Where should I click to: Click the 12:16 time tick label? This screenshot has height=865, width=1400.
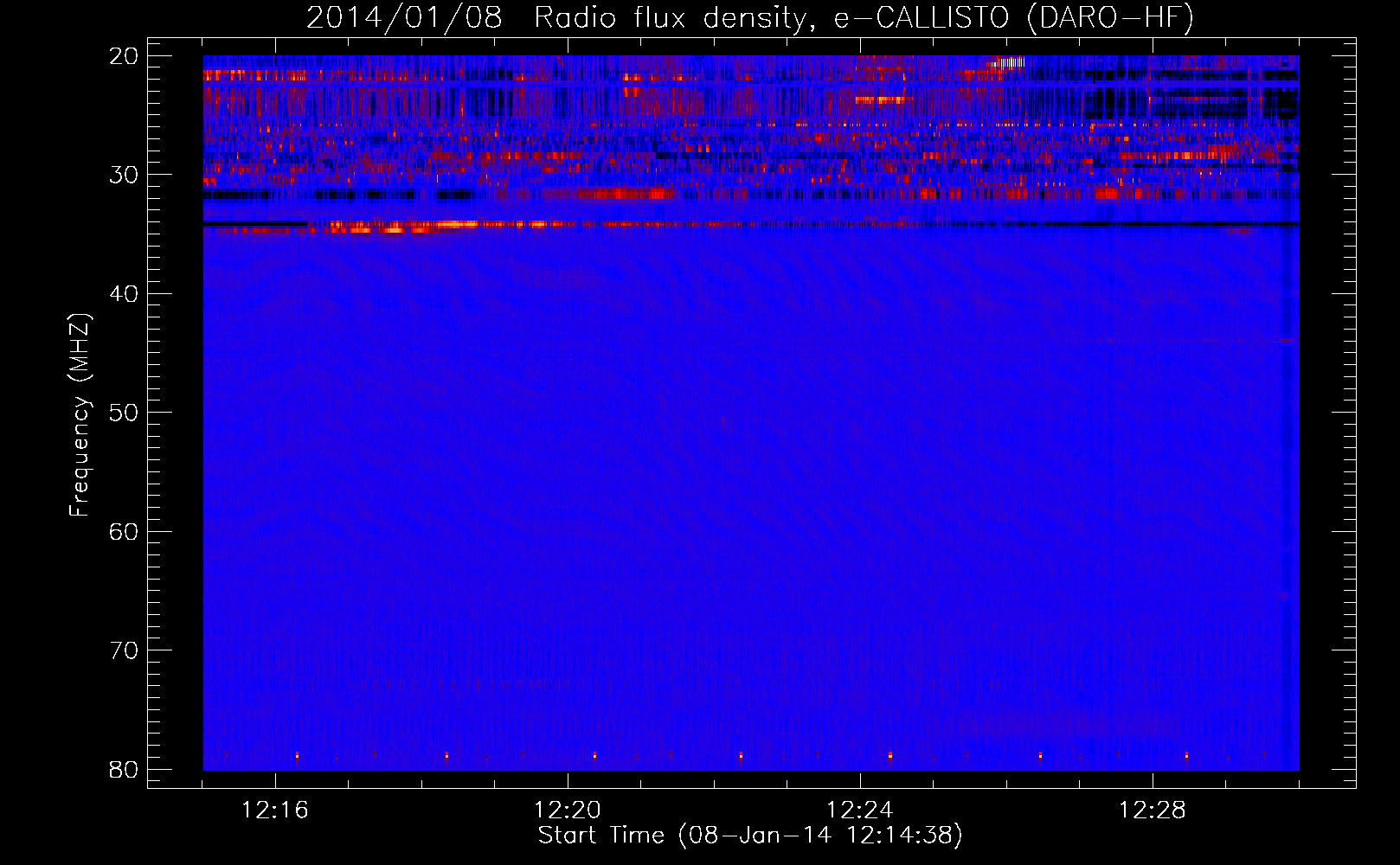(x=274, y=811)
